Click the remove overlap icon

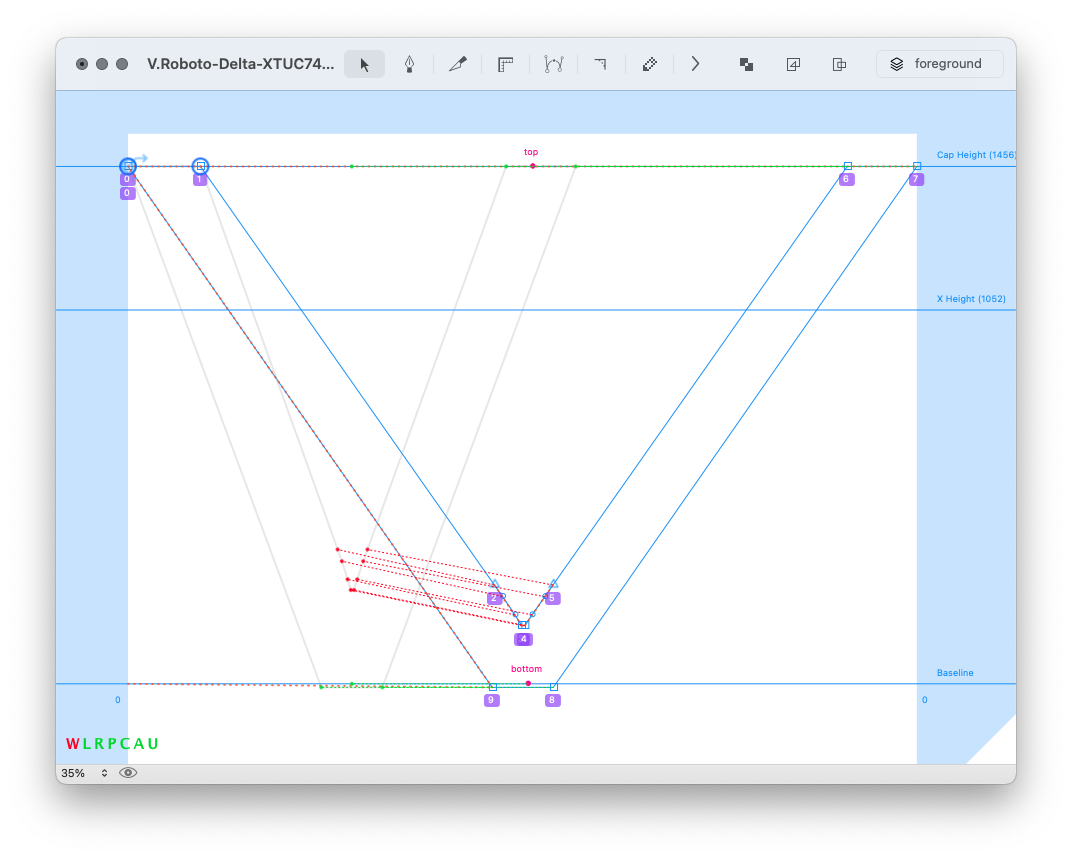746,64
